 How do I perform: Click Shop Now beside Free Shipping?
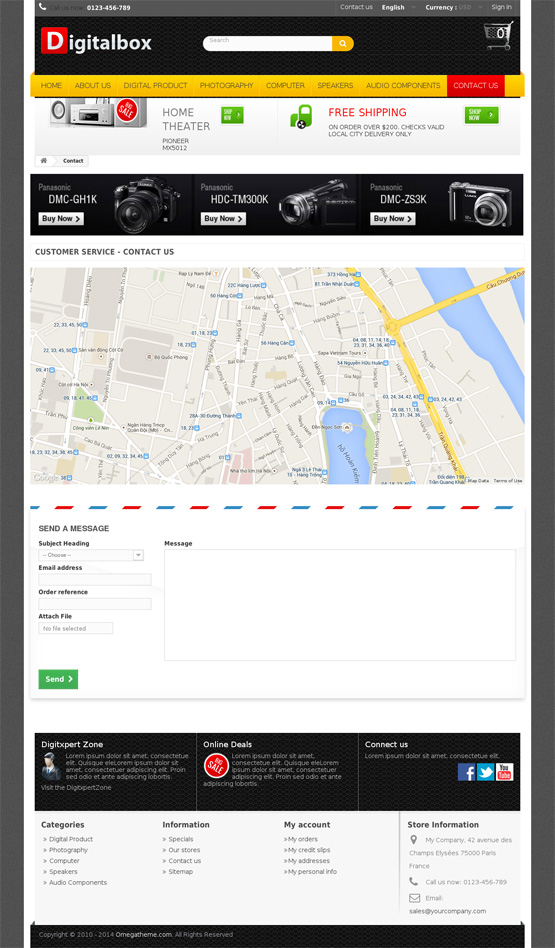482,115
